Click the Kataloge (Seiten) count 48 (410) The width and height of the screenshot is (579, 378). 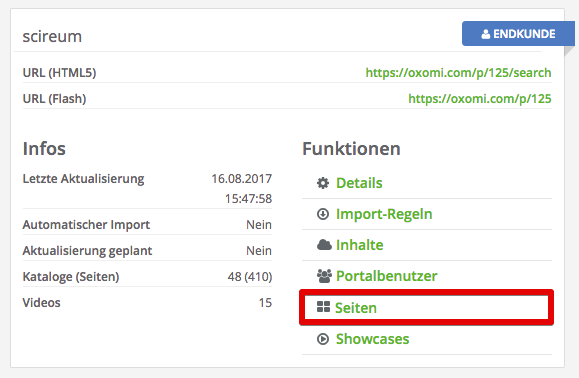click(250, 276)
